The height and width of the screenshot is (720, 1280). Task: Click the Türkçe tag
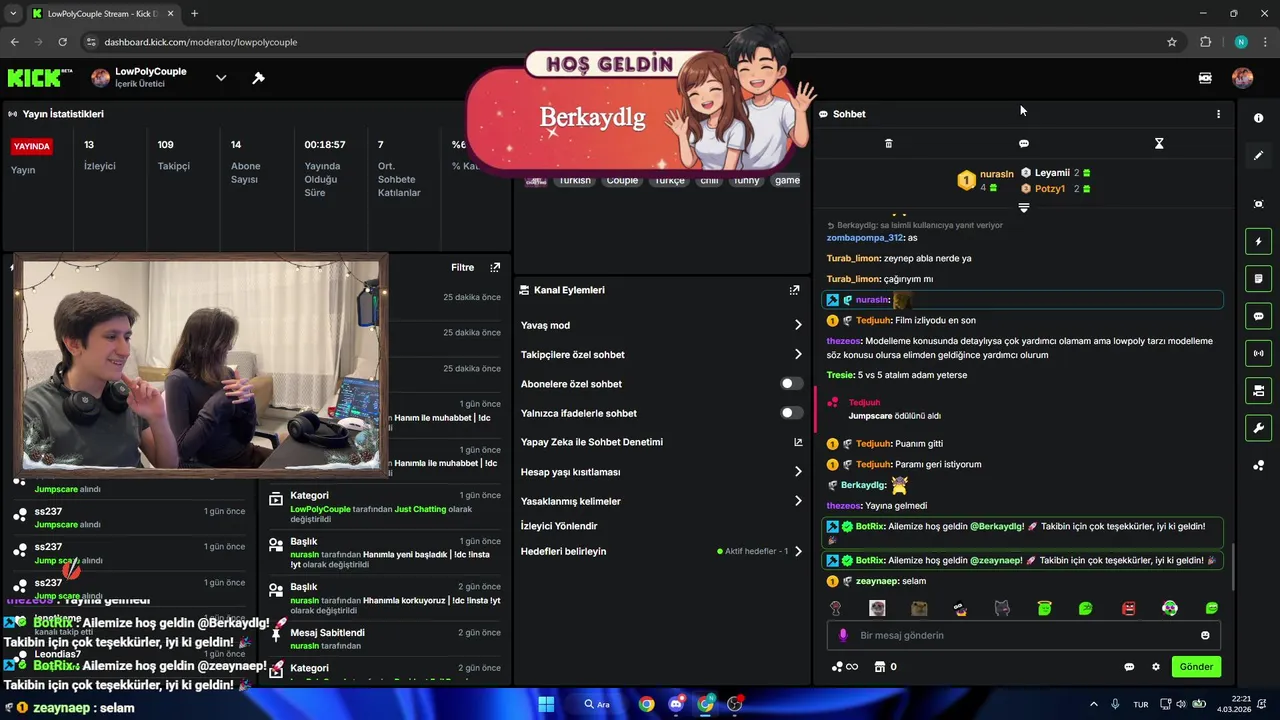coord(669,180)
